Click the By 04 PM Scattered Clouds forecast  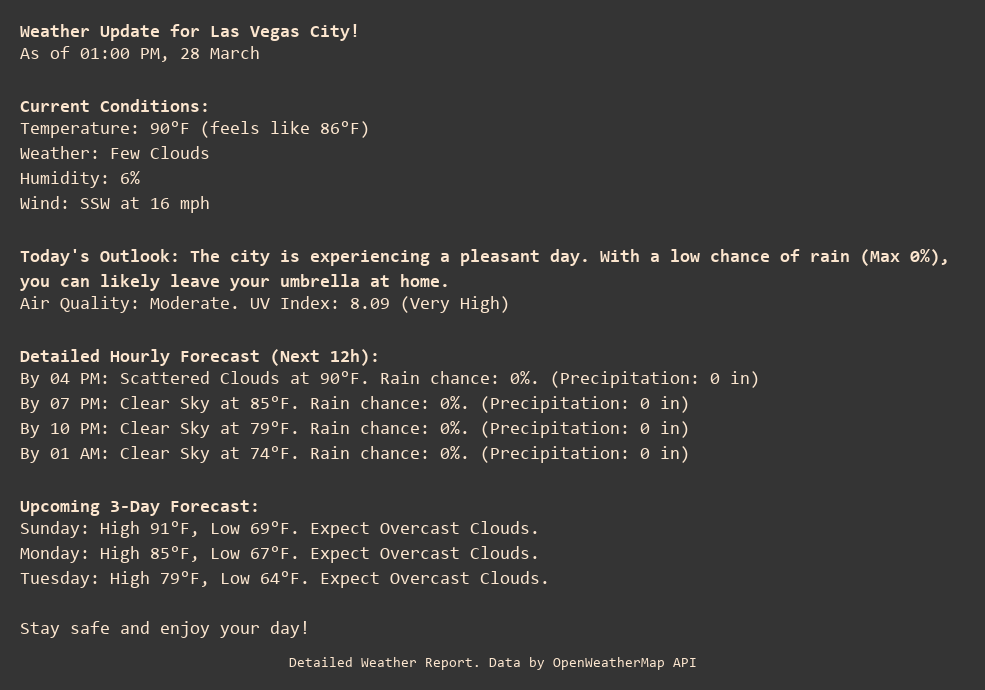[389, 378]
